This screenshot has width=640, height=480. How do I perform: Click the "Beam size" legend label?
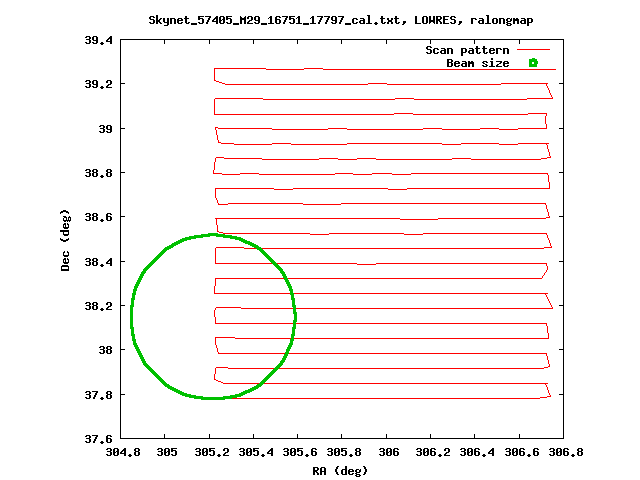coord(478,63)
